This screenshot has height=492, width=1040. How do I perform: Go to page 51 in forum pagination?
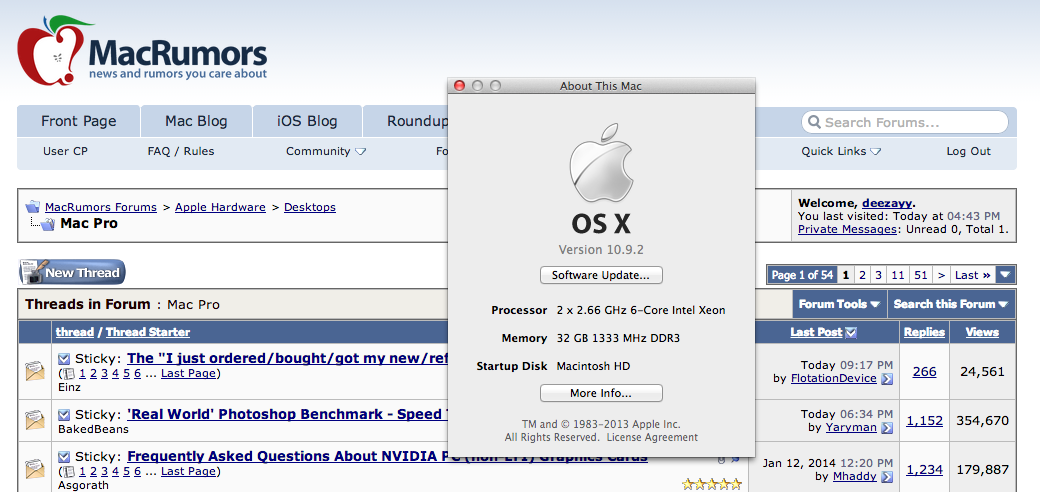[920, 275]
